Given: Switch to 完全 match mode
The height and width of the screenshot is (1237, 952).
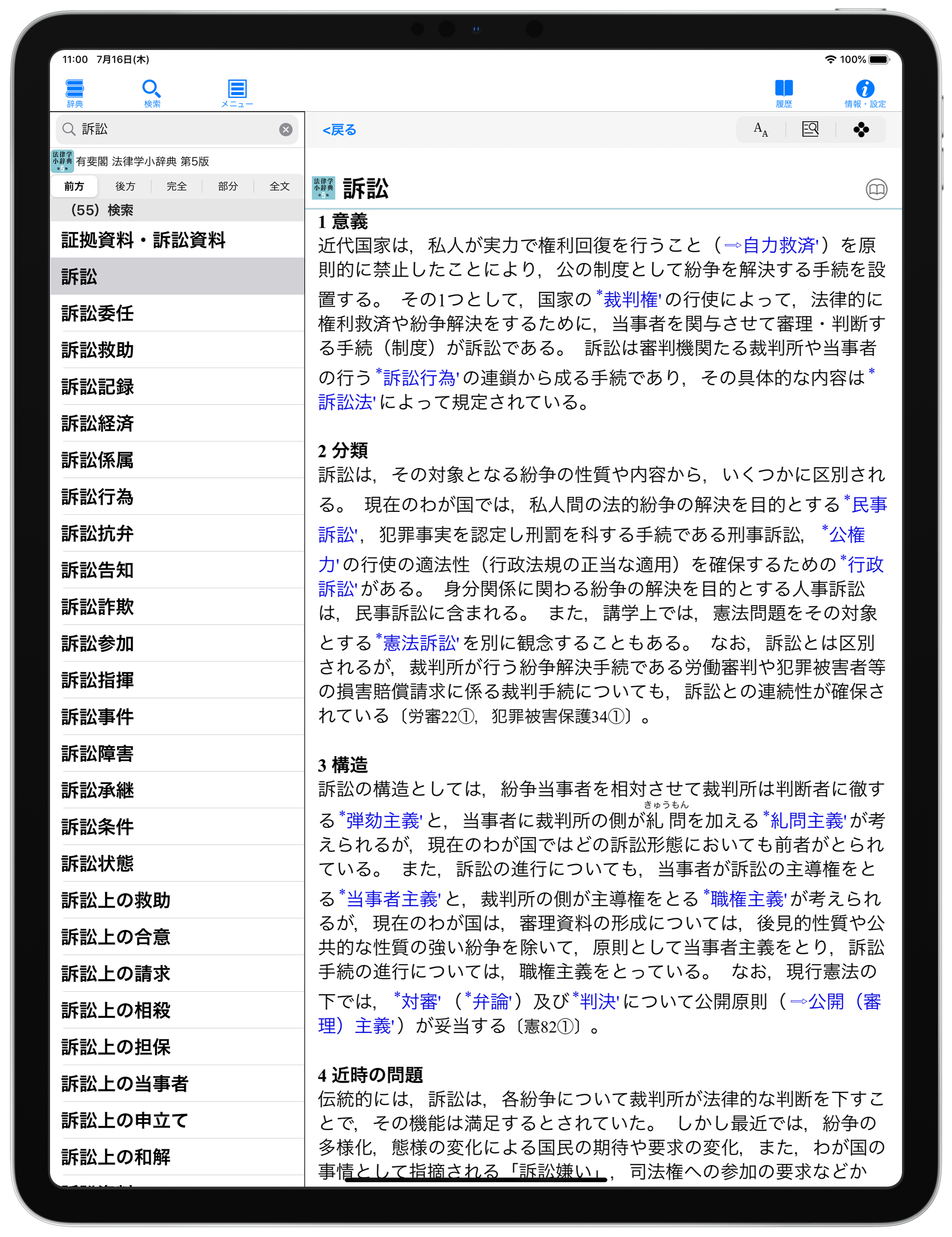Looking at the screenshot, I should pyautogui.click(x=177, y=186).
